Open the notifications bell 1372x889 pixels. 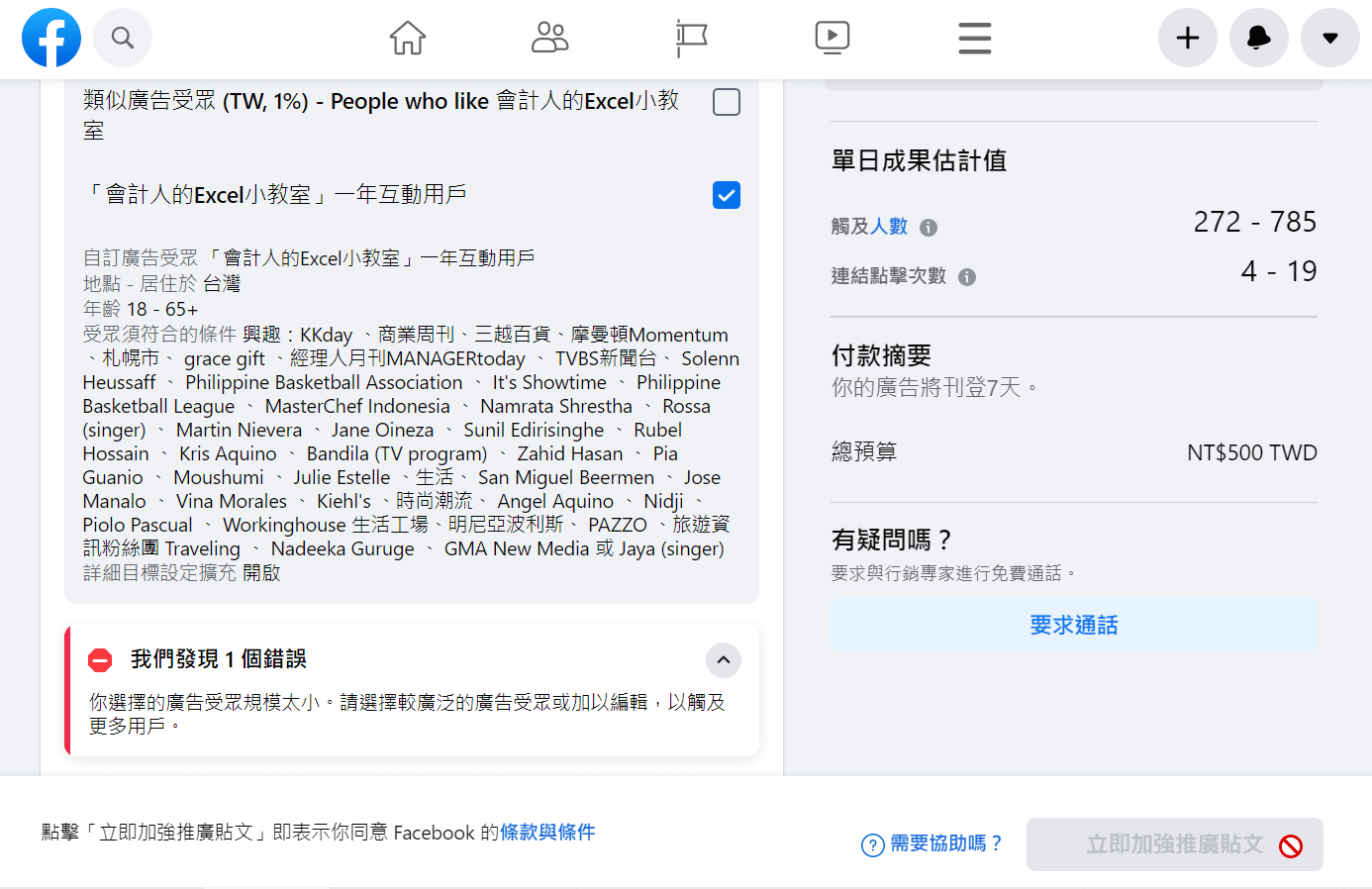pyautogui.click(x=1259, y=38)
